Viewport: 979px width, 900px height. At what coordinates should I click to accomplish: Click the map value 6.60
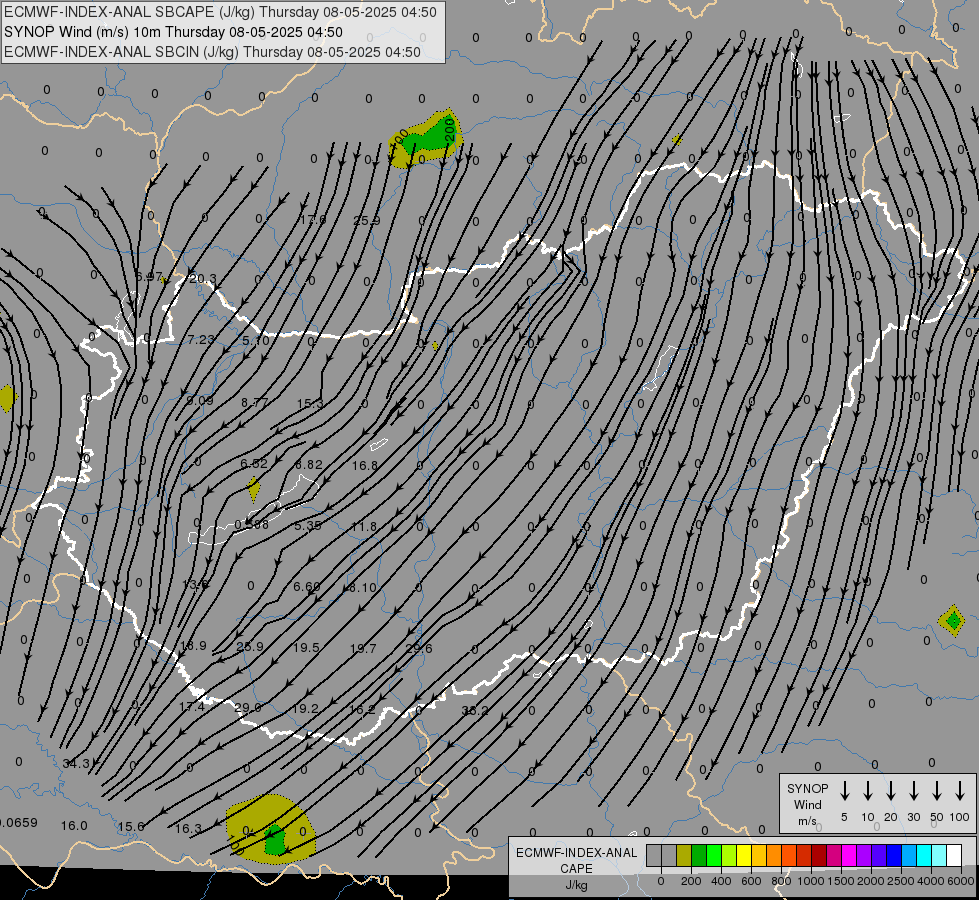click(x=307, y=586)
